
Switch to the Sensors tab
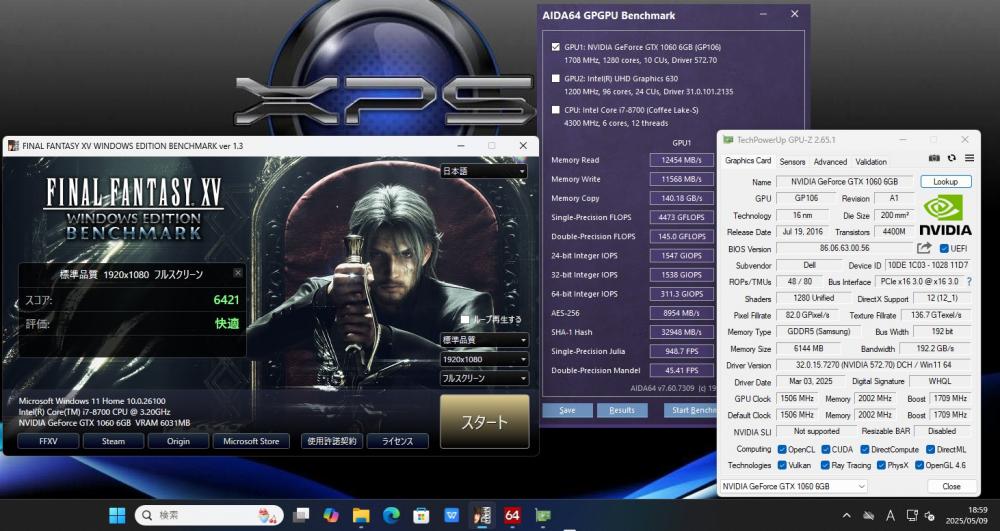click(x=792, y=162)
